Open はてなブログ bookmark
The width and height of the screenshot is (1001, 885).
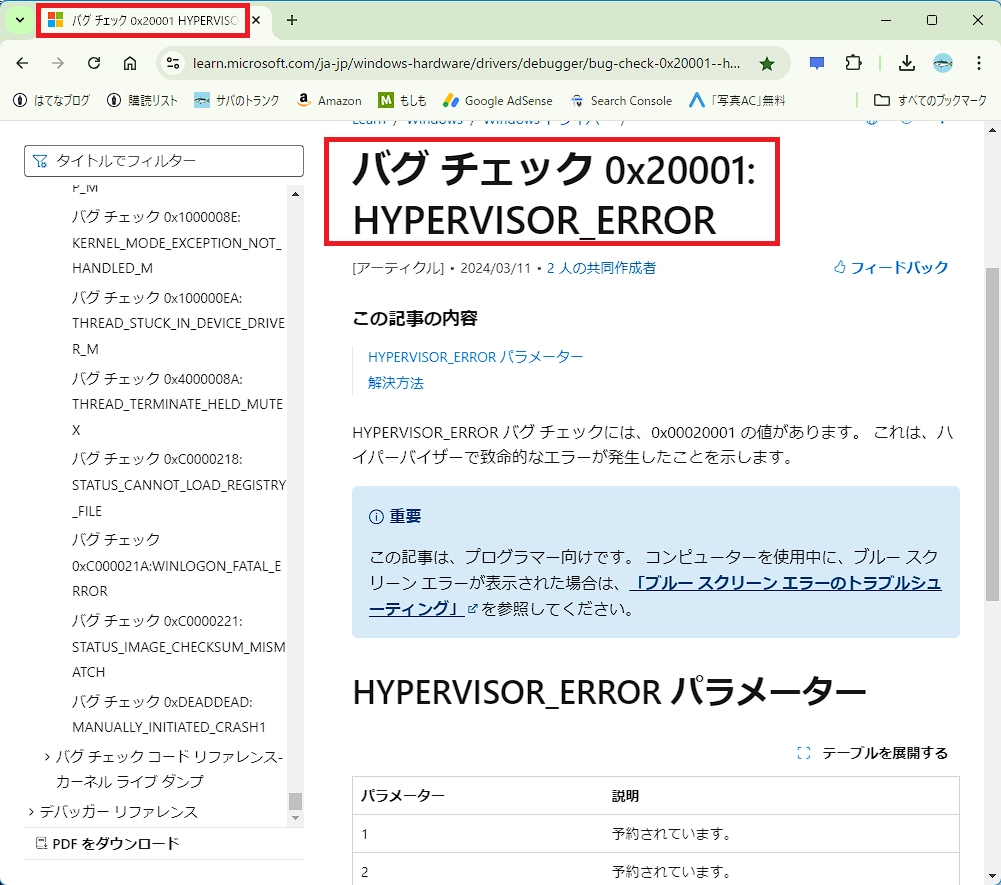[x=52, y=100]
